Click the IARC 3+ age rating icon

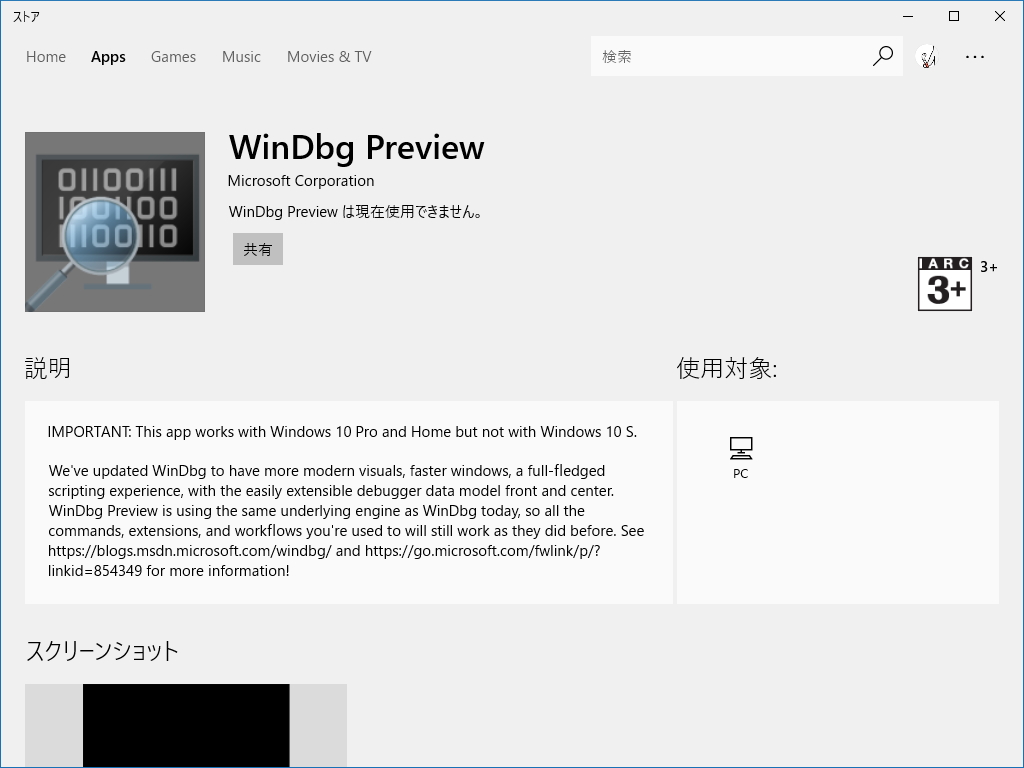coord(944,283)
